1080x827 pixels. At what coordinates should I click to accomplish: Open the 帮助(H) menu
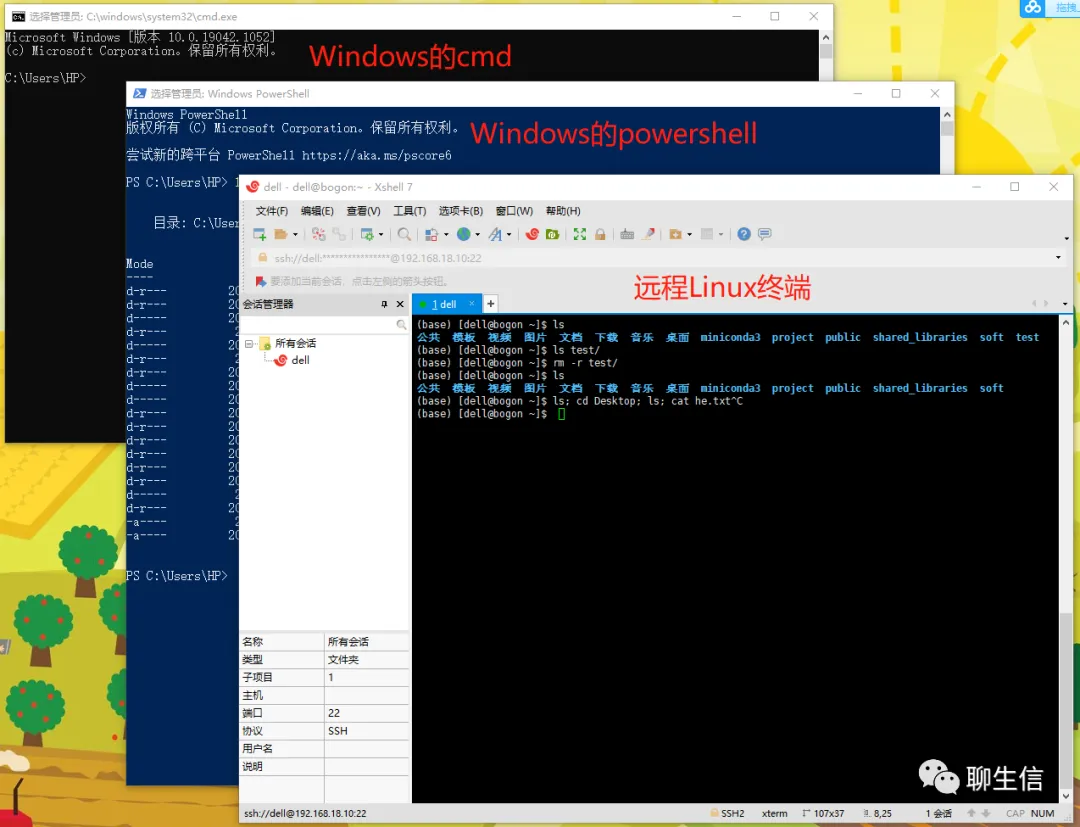563,211
